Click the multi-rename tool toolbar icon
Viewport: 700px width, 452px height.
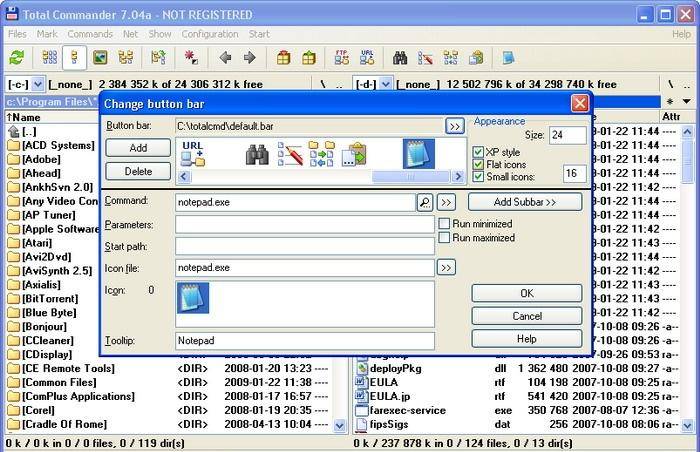tap(425, 58)
